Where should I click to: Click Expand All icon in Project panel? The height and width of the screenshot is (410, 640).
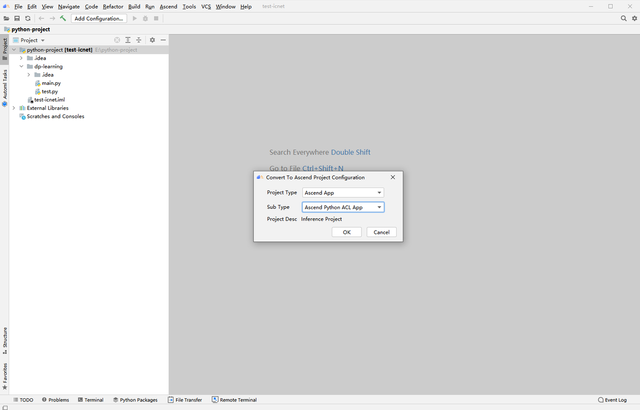pyautogui.click(x=128, y=40)
